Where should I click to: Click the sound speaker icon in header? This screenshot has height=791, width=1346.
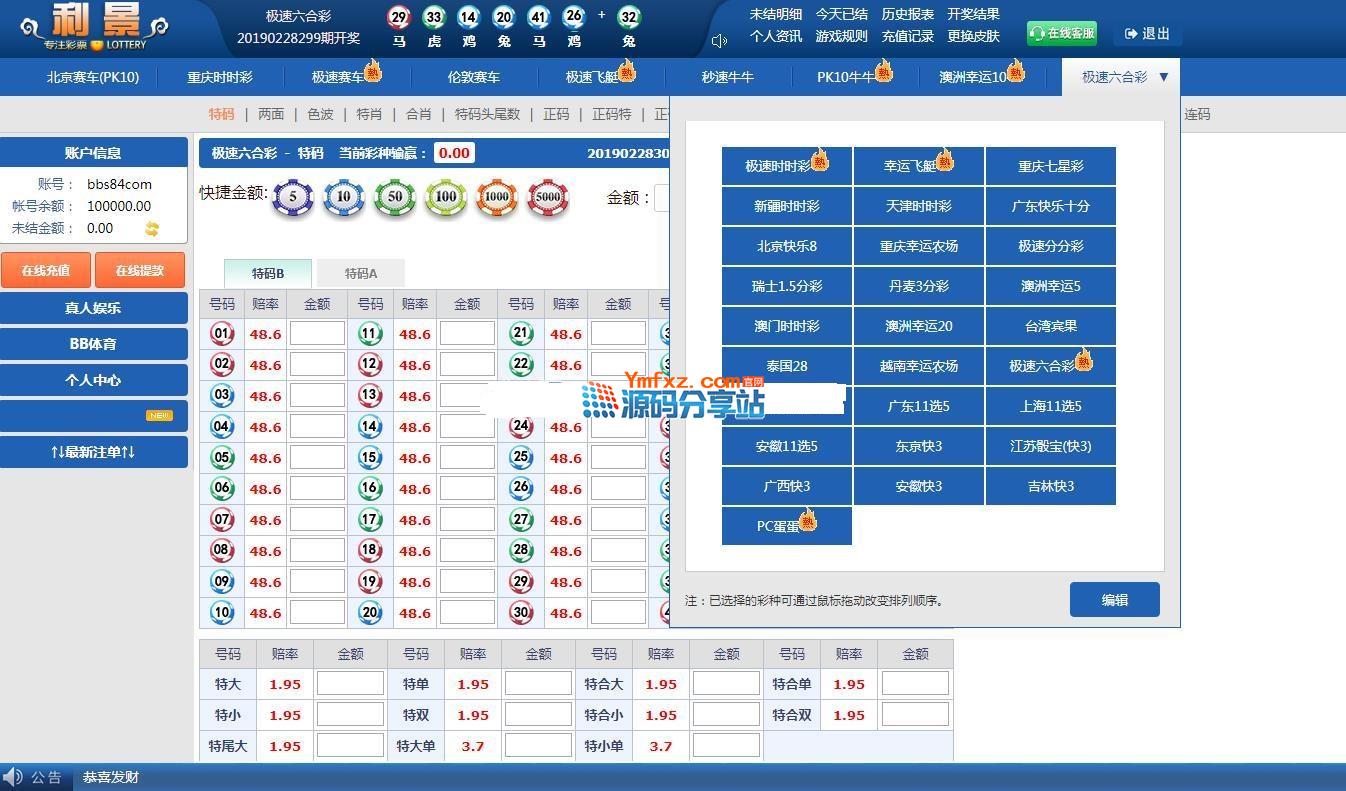click(x=719, y=41)
